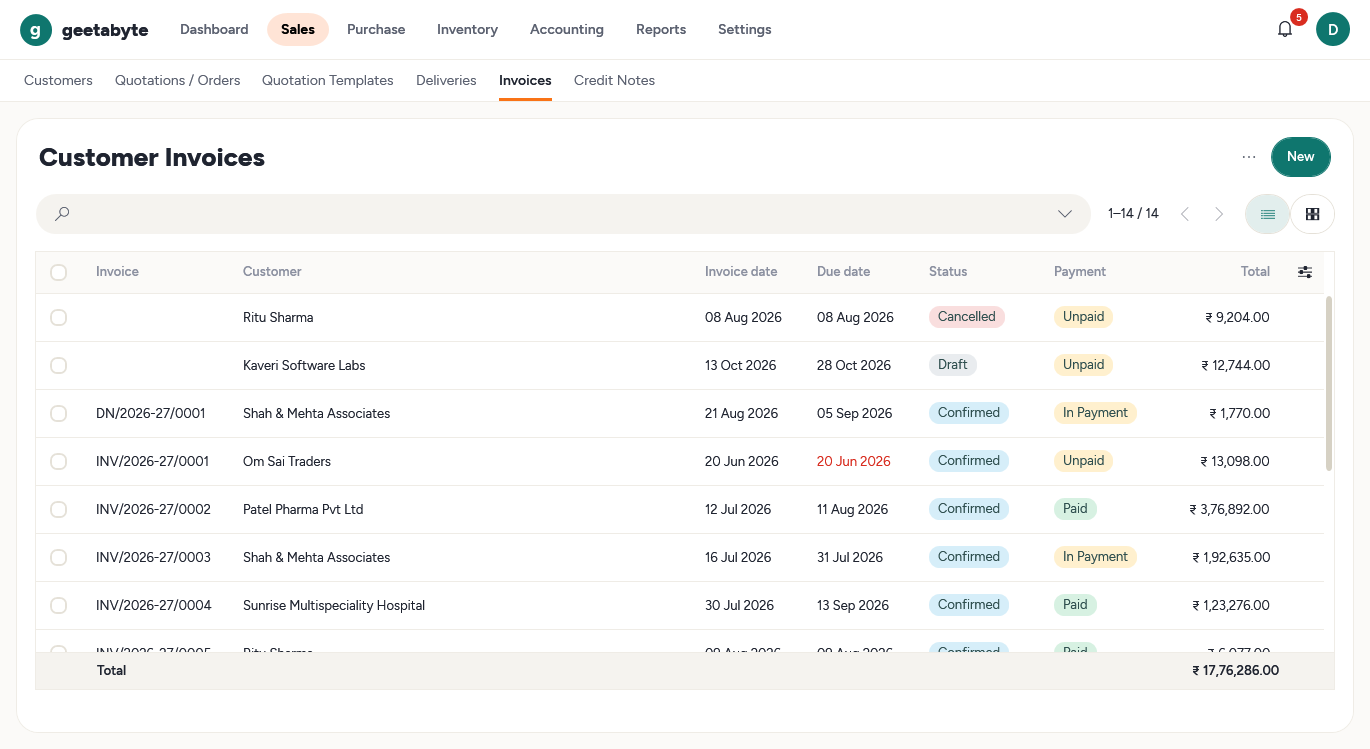
Task: Focus the invoice search field
Action: point(563,214)
